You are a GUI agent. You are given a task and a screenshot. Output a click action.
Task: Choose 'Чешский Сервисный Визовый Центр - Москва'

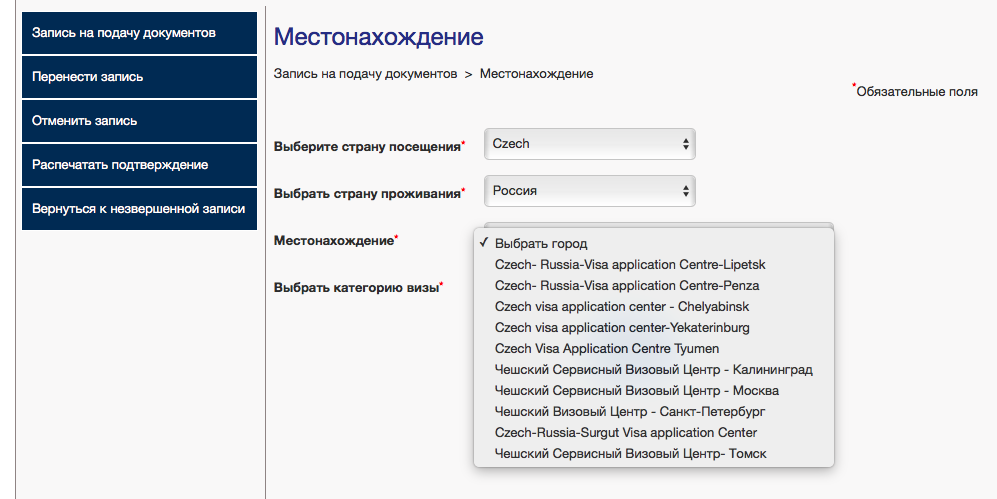click(636, 391)
